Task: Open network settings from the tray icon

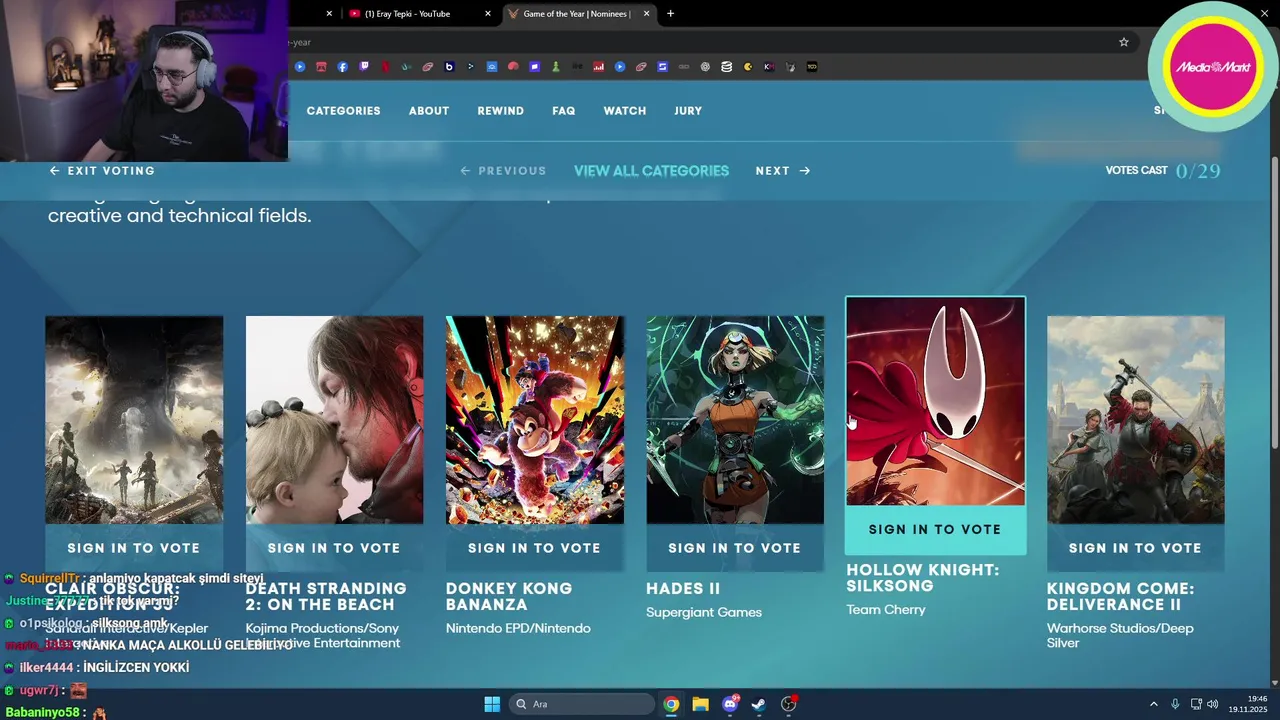Action: (1196, 704)
